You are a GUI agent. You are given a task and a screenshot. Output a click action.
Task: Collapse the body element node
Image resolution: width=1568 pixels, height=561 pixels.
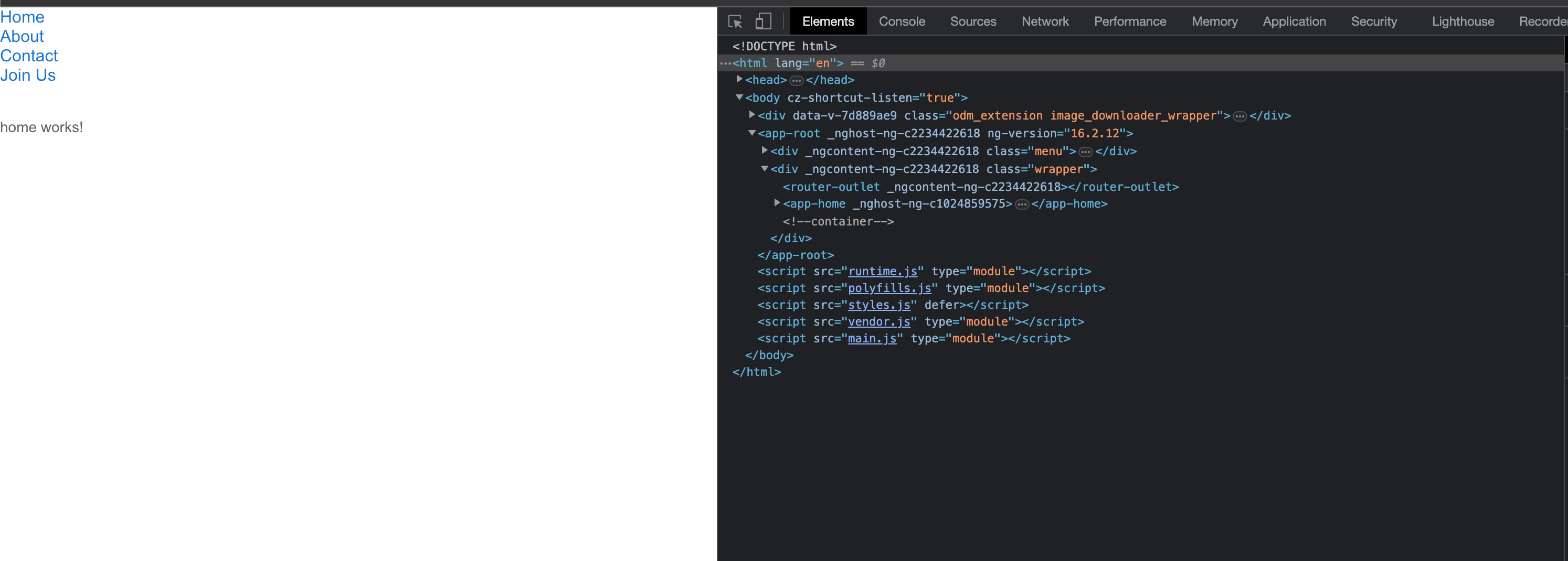(x=739, y=97)
